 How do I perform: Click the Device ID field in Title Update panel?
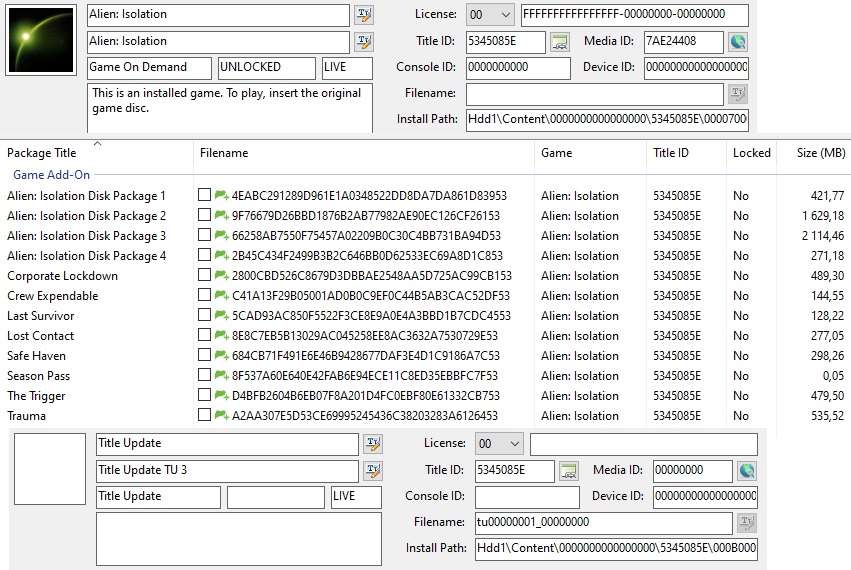[x=705, y=497]
